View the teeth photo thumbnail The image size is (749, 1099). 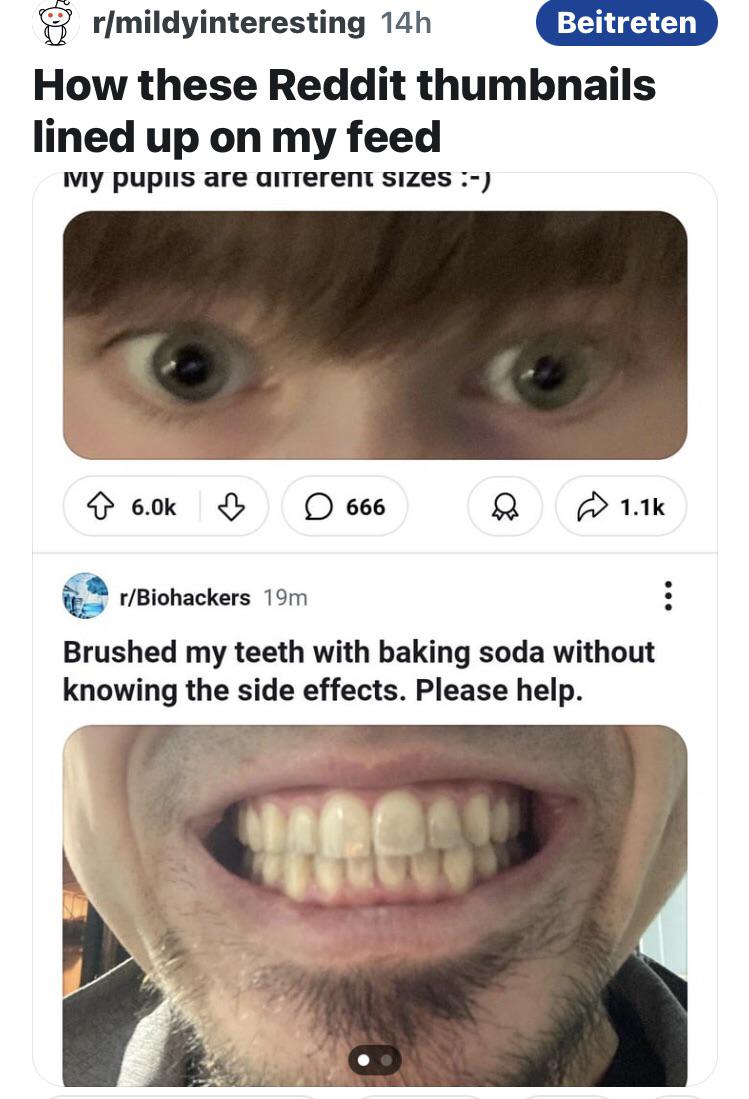(375, 900)
